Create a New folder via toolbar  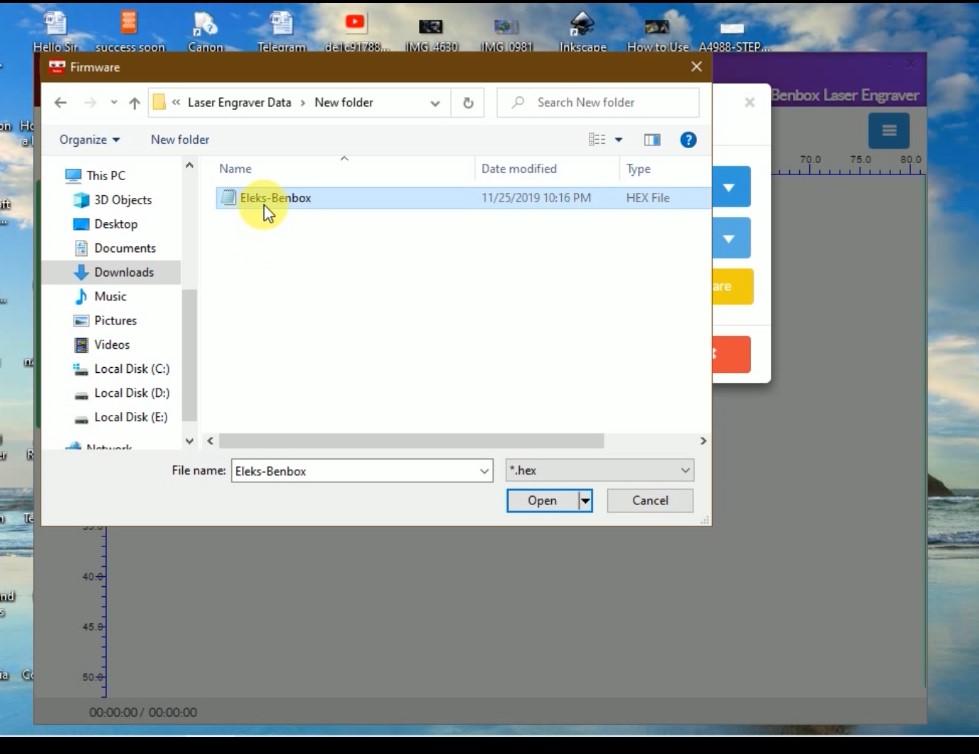pos(180,140)
